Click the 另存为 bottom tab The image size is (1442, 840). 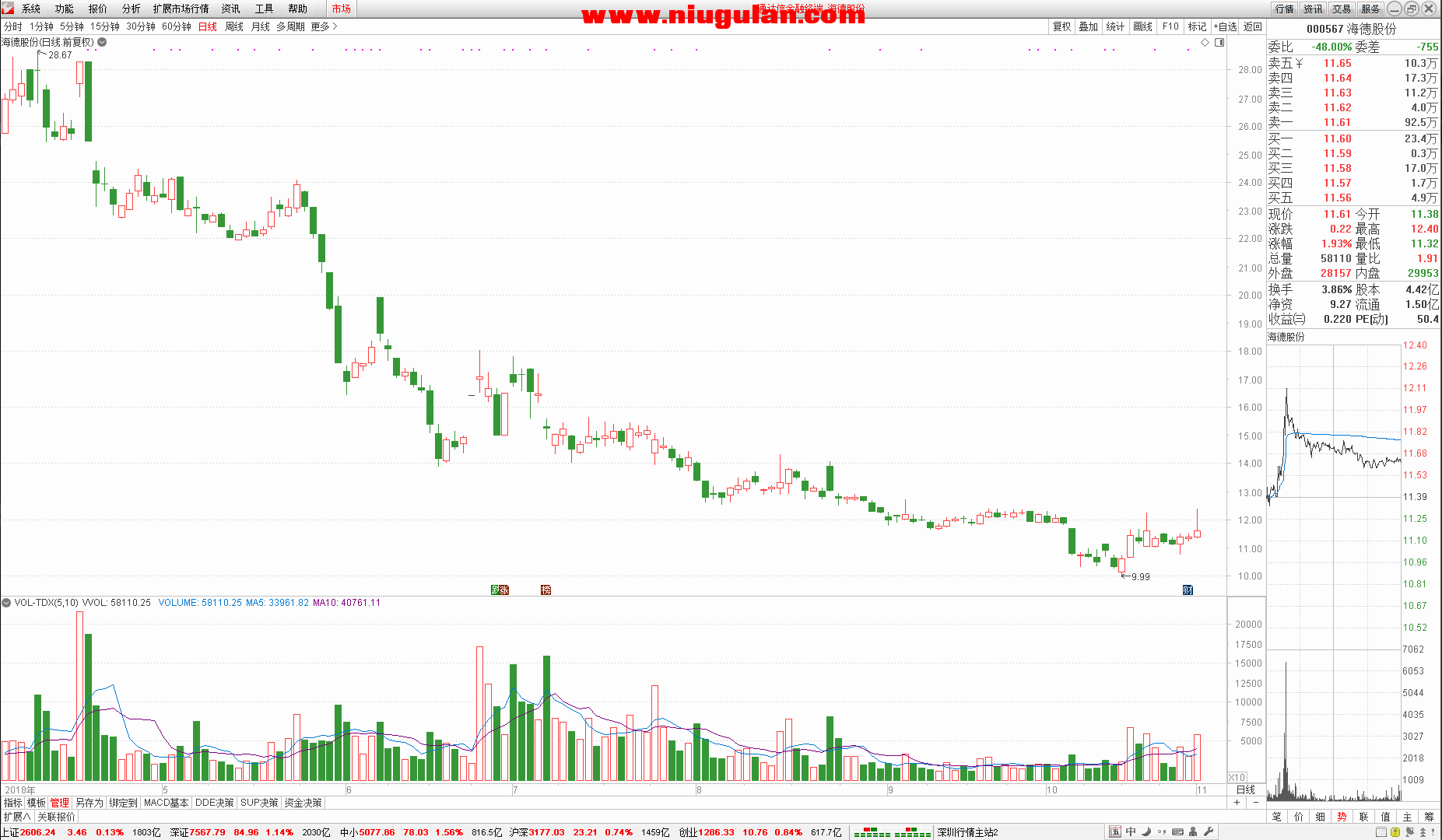(x=89, y=803)
